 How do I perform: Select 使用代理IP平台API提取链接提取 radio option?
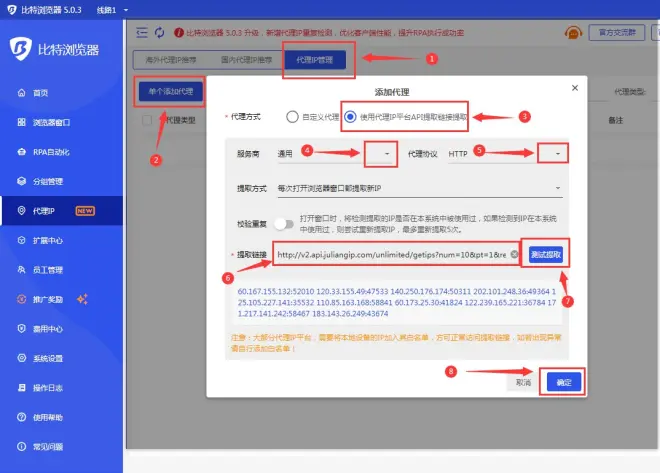tap(350, 116)
